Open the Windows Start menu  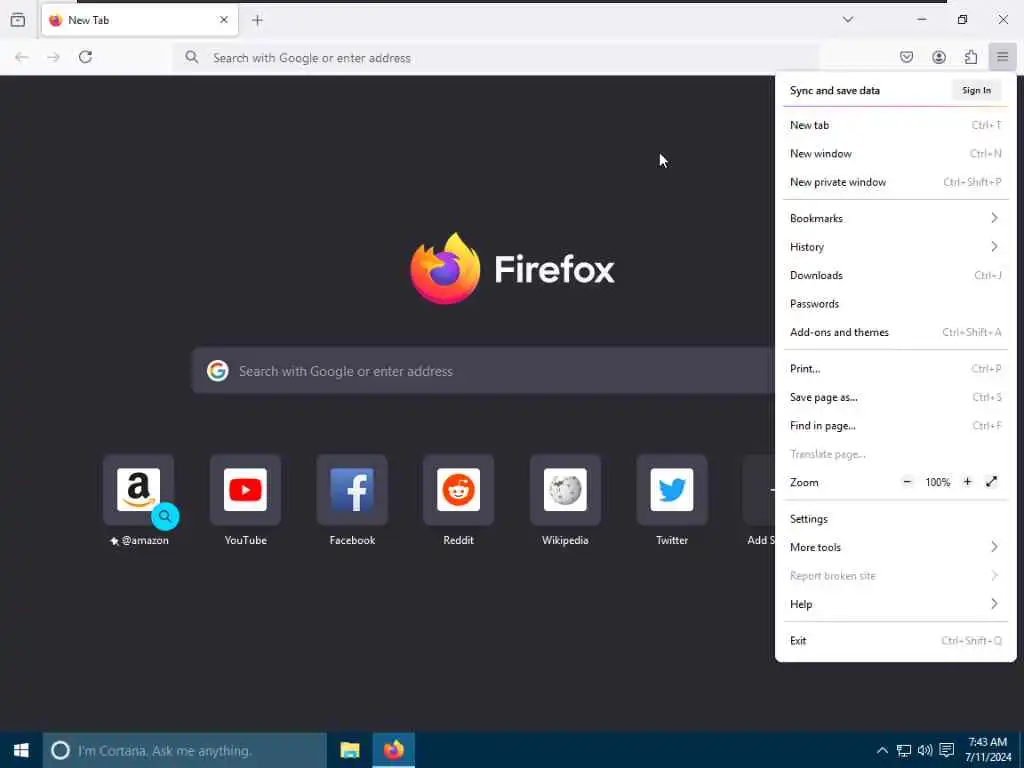[21, 750]
